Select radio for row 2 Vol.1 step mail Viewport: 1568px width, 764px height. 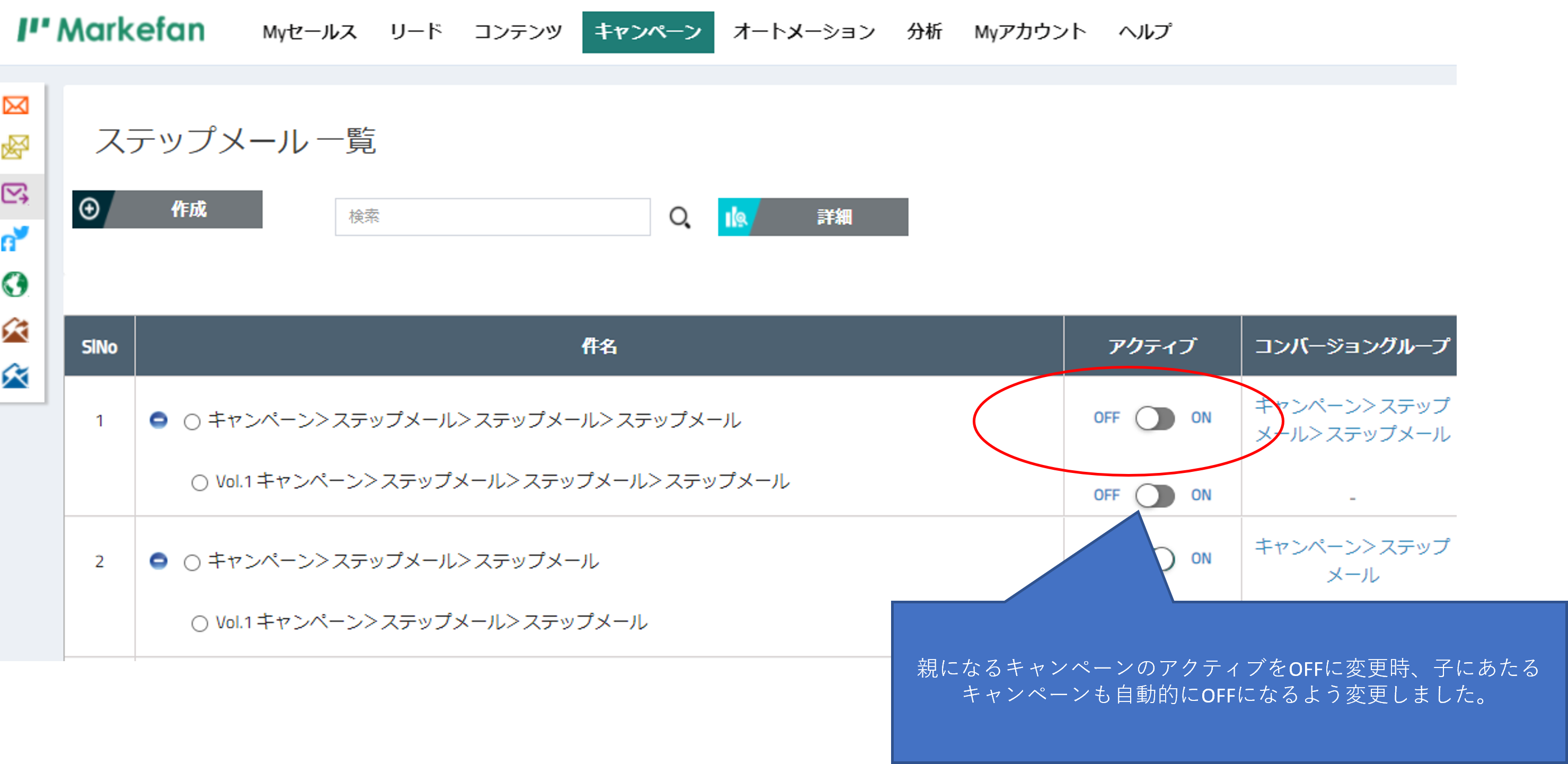(x=199, y=624)
